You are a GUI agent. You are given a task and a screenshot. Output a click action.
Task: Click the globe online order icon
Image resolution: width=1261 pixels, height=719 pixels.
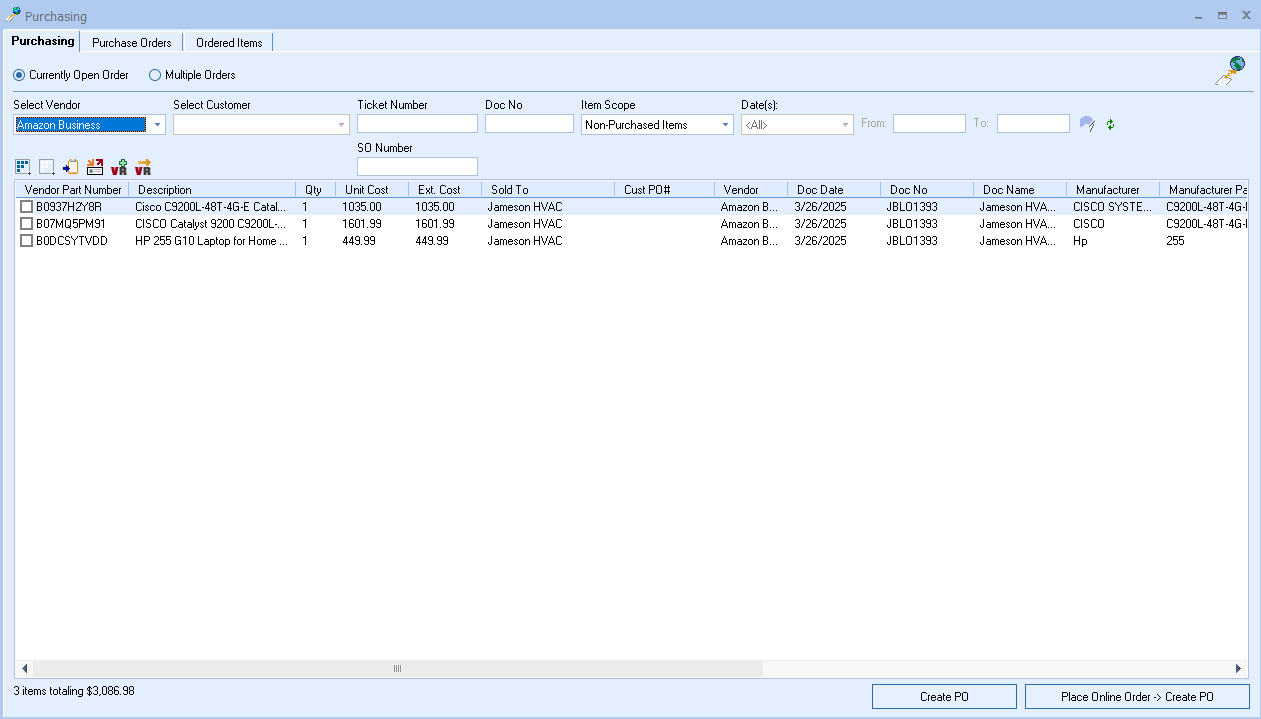coord(1230,70)
